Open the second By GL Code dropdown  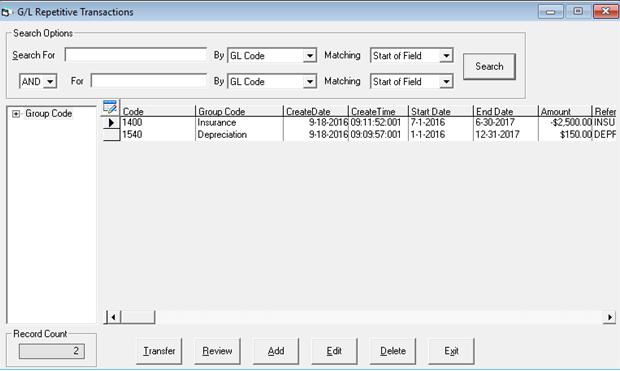tap(310, 82)
